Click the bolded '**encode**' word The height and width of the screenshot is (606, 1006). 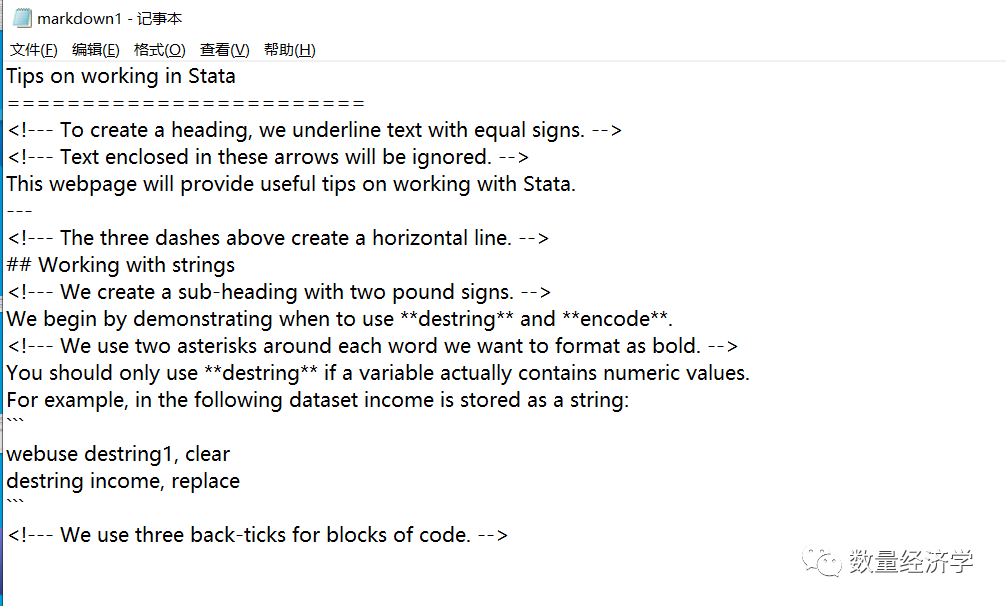615,318
